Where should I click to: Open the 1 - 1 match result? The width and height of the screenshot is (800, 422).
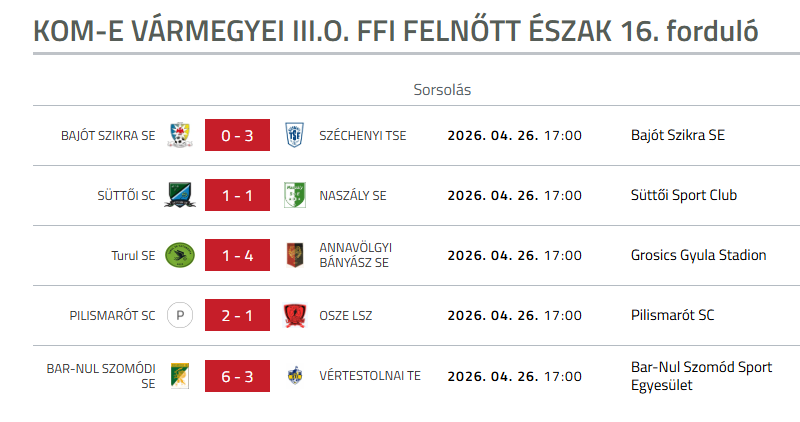pos(237,195)
